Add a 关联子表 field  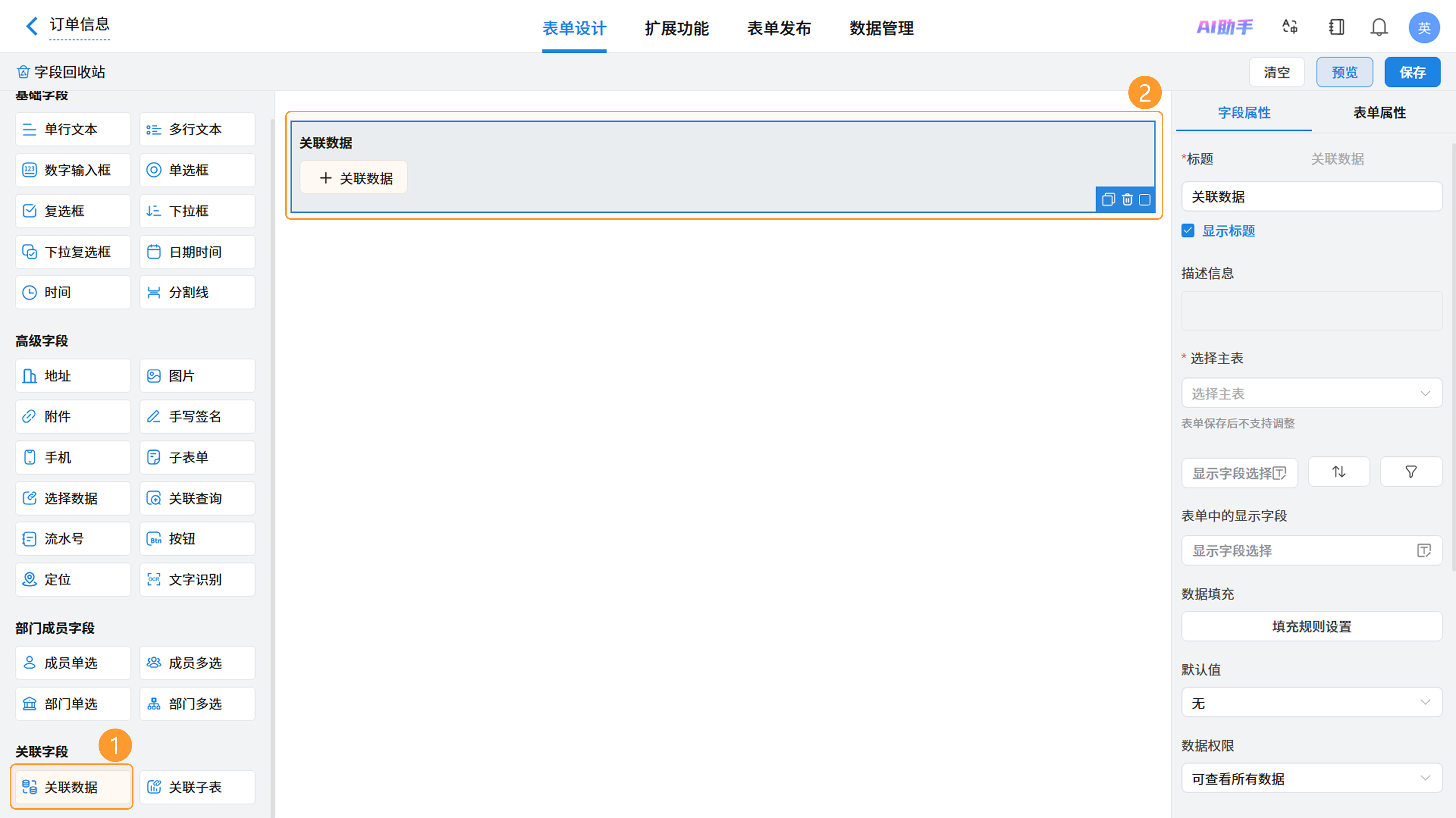click(197, 787)
